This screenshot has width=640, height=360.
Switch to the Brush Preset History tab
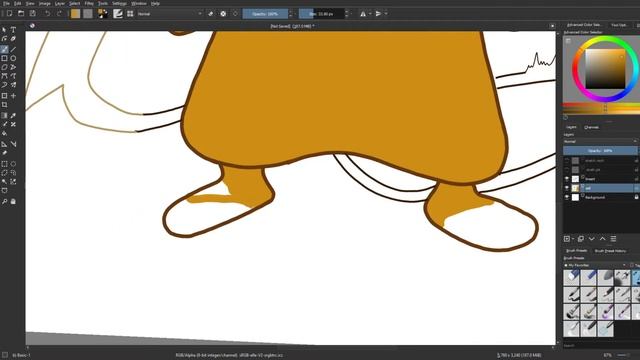tap(610, 251)
